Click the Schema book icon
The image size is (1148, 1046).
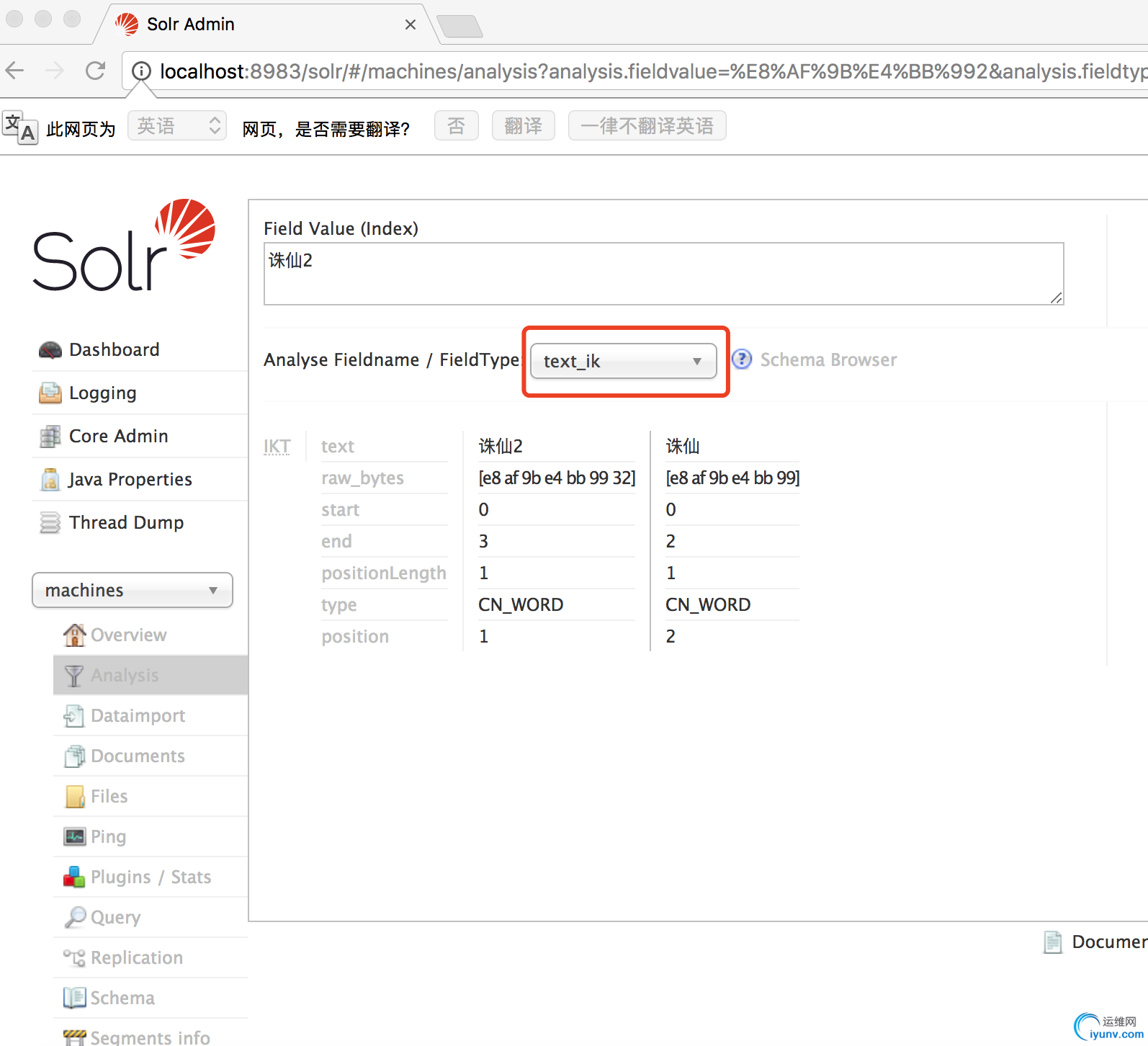pos(74,998)
